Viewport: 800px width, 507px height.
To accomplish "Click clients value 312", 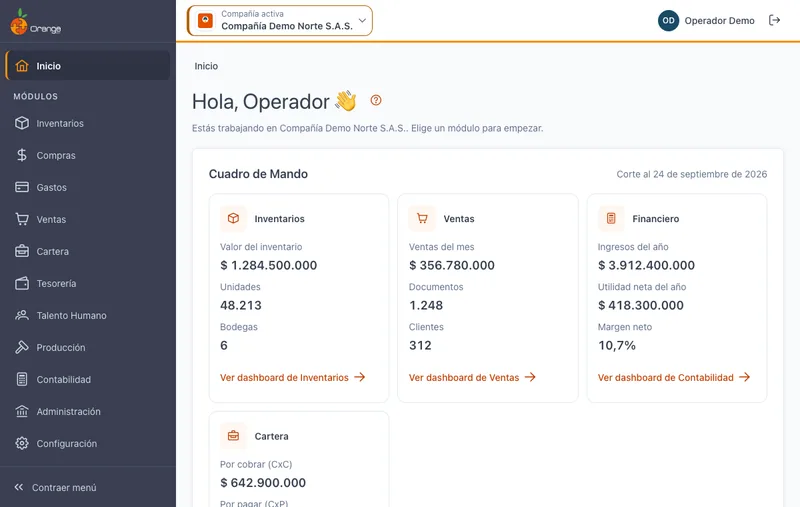I will coord(420,345).
